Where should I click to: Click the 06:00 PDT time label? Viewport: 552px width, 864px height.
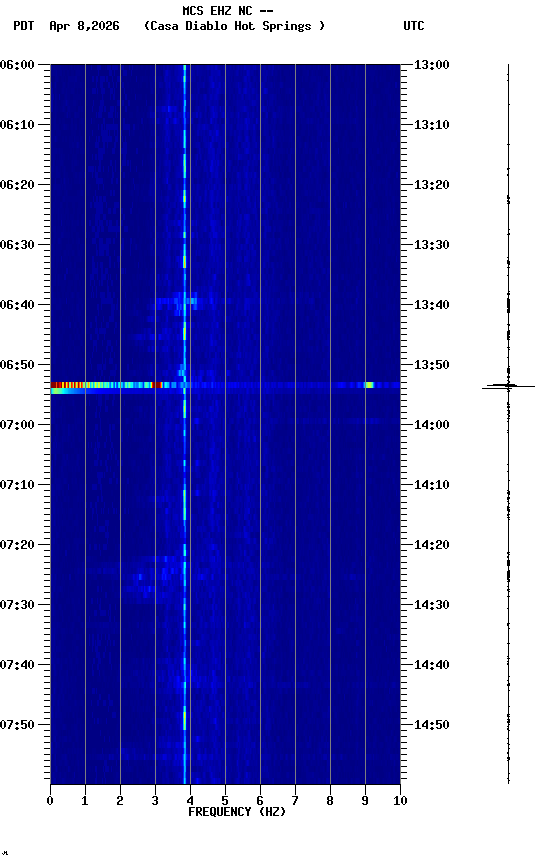pos(17,65)
